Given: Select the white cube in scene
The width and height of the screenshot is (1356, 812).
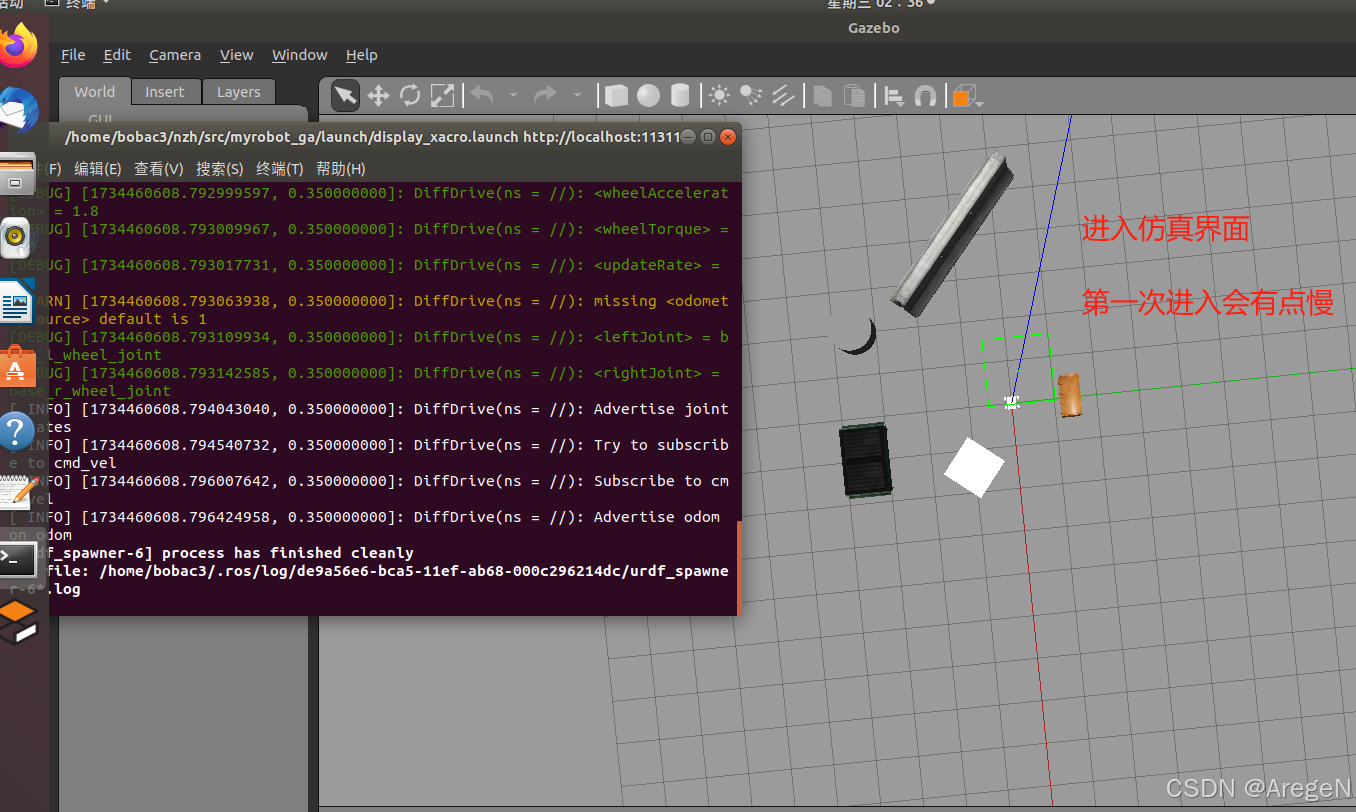Looking at the screenshot, I should pos(974,467).
